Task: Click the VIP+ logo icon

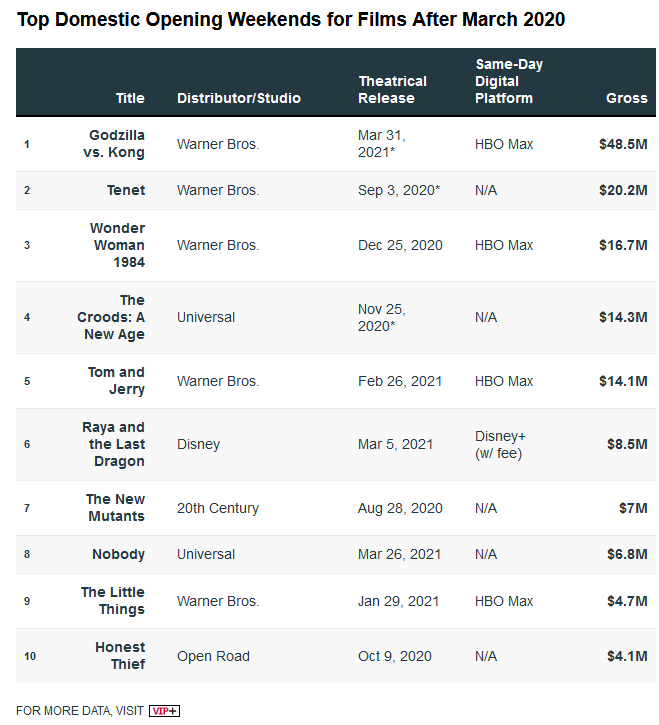Action: pos(164,711)
